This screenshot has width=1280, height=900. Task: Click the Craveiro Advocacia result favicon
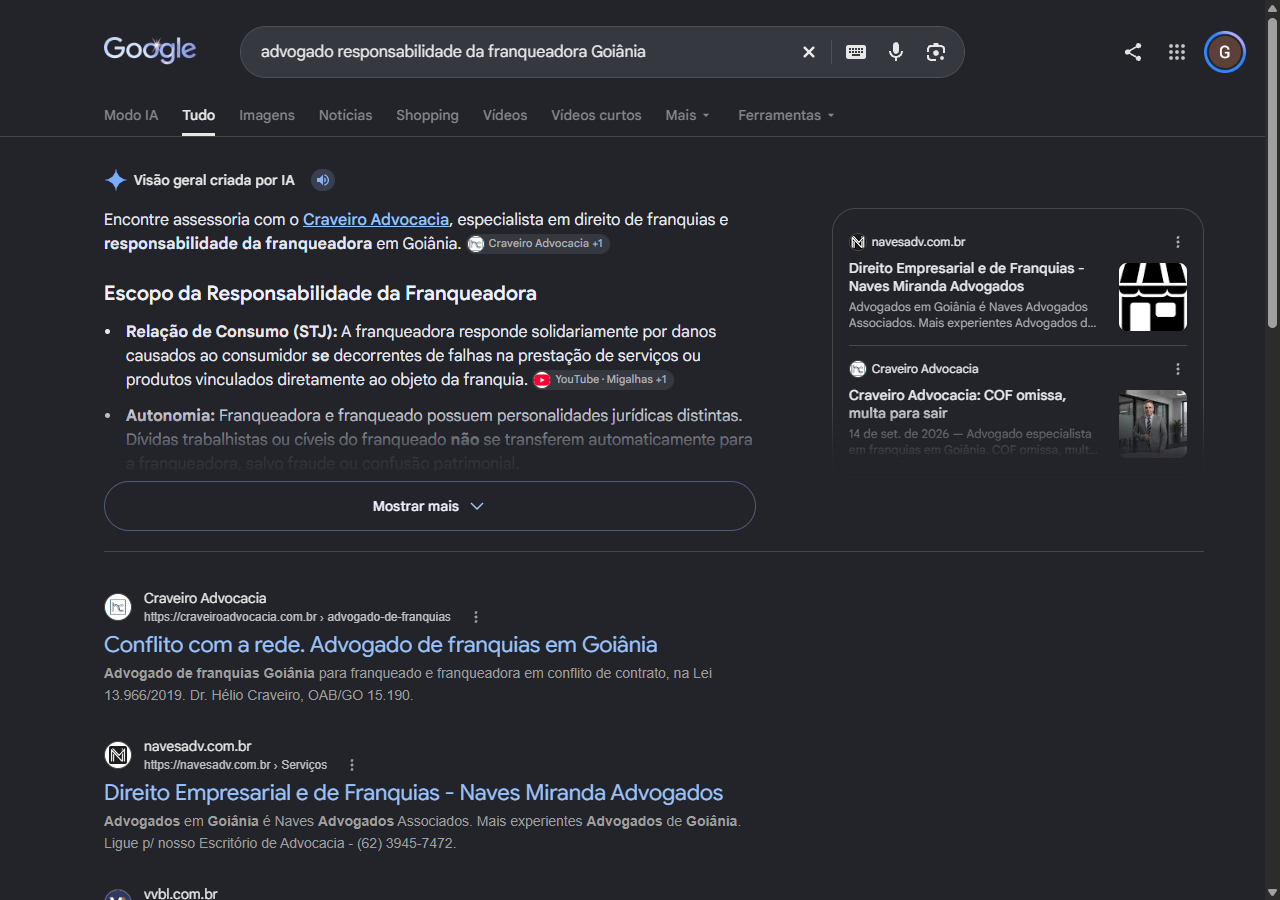point(118,607)
